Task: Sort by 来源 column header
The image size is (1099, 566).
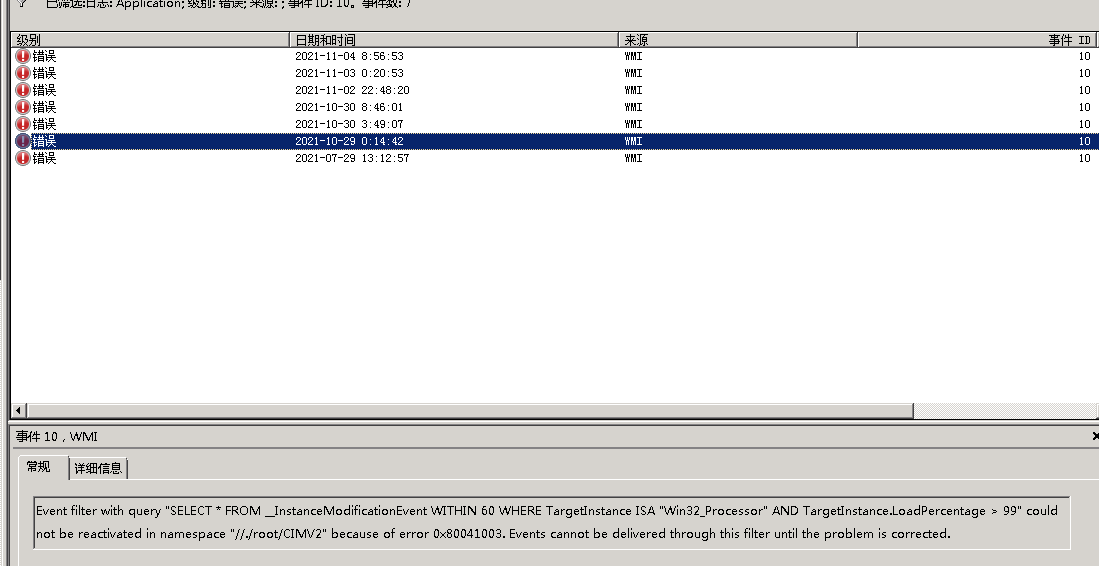Action: (x=738, y=40)
